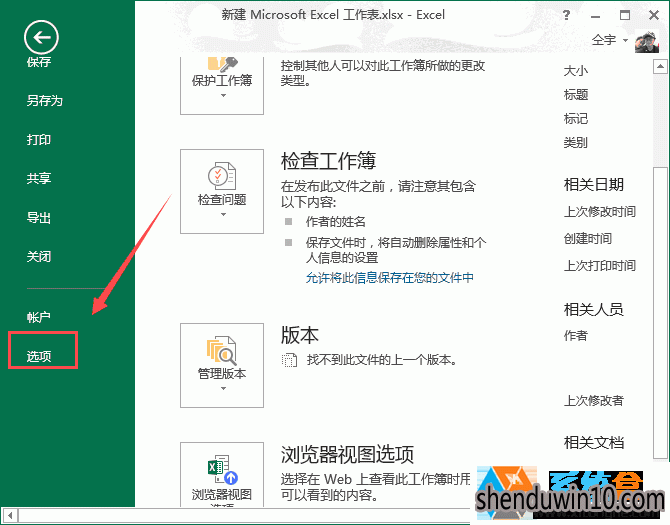The height and width of the screenshot is (525, 670).
Task: Click the 检查工作簿 heading
Action: (328, 161)
